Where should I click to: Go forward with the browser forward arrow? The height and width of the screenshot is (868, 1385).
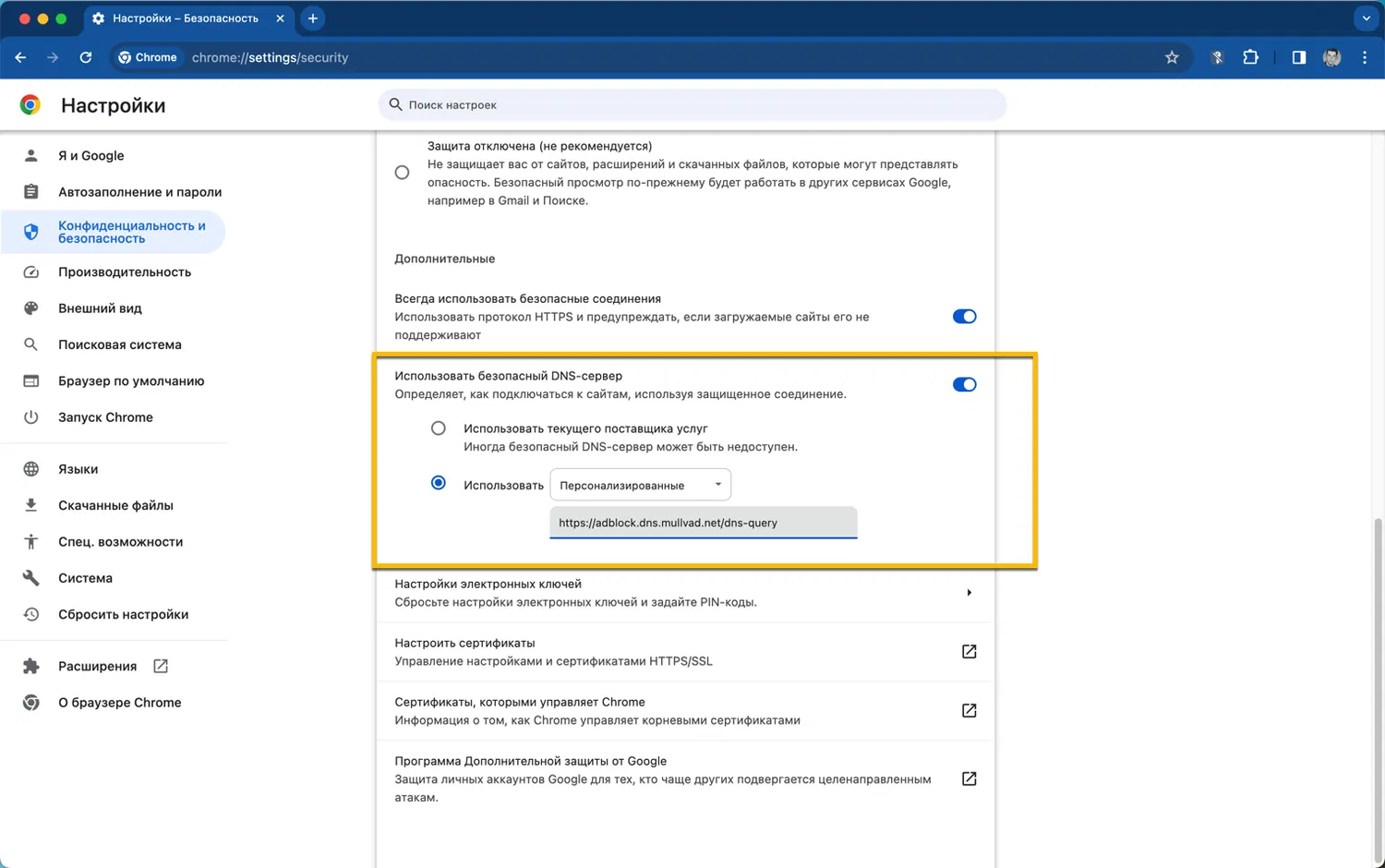53,57
